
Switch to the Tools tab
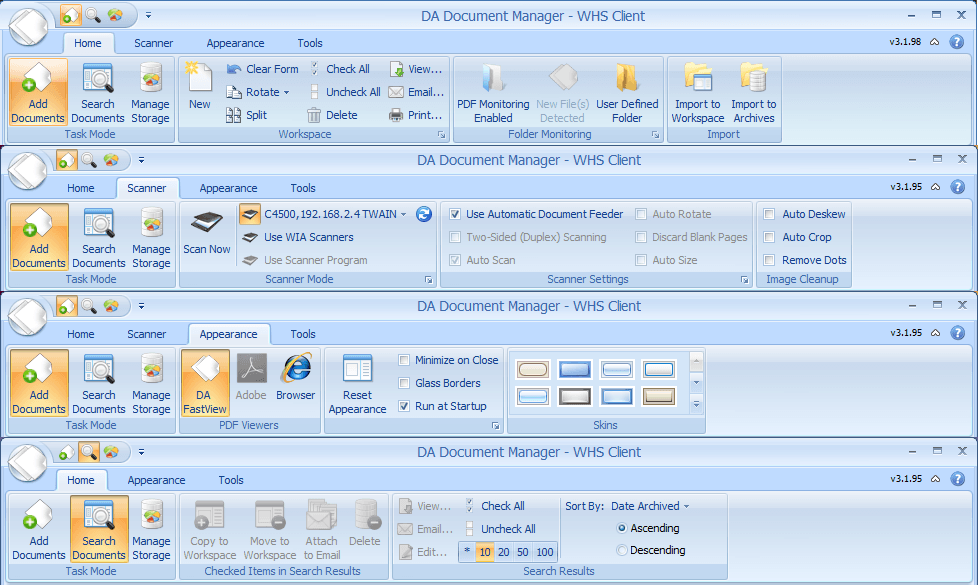tap(310, 43)
